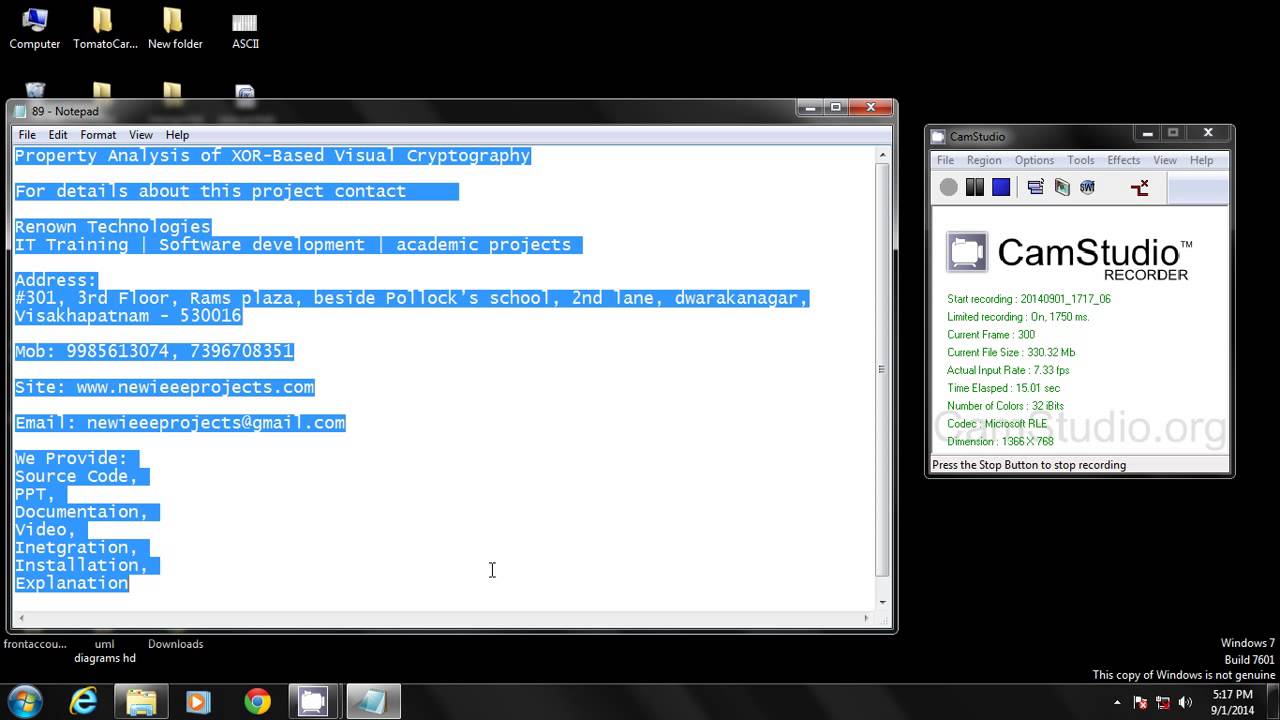Show hidden system tray icons
The image size is (1280, 720).
[1117, 703]
